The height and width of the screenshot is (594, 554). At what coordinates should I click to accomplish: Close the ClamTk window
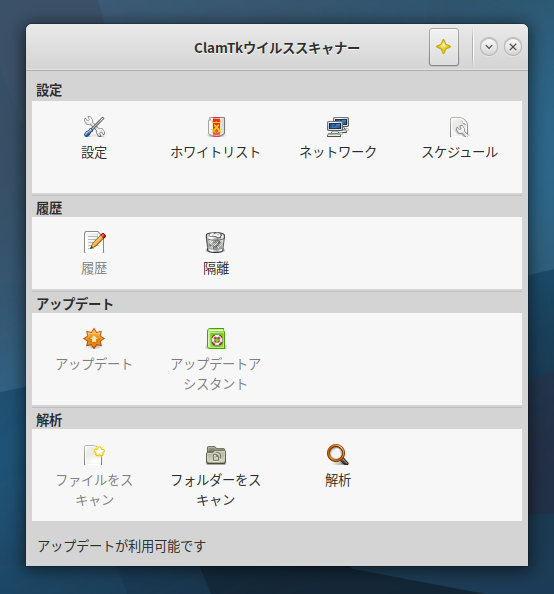tap(513, 47)
